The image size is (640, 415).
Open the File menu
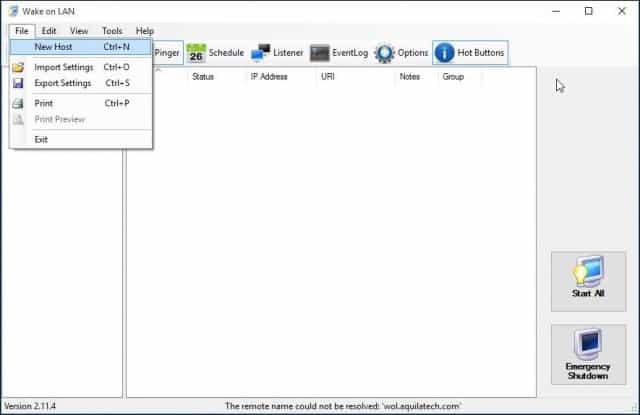pyautogui.click(x=22, y=31)
